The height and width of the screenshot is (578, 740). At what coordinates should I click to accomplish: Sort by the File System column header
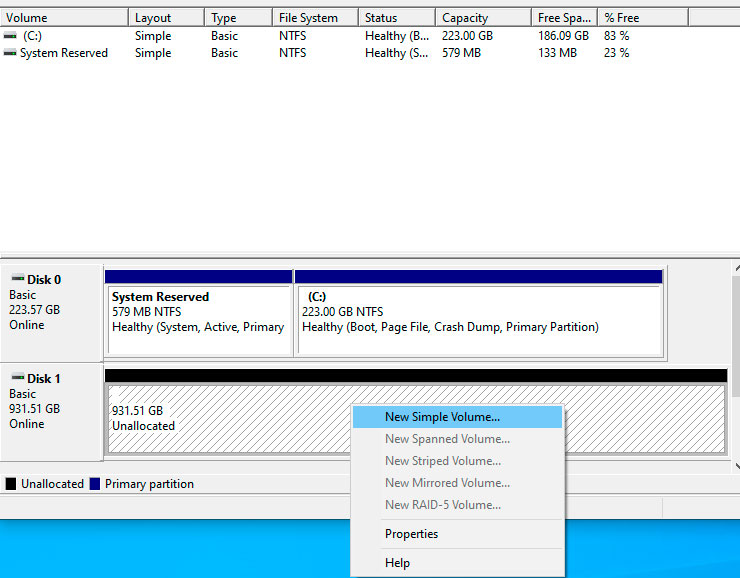point(315,18)
